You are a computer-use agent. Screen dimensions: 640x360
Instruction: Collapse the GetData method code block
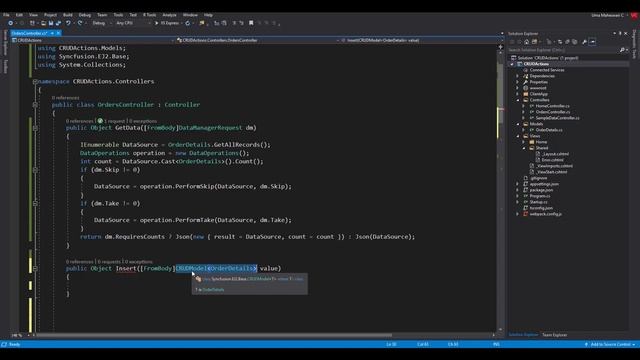pos(35,128)
